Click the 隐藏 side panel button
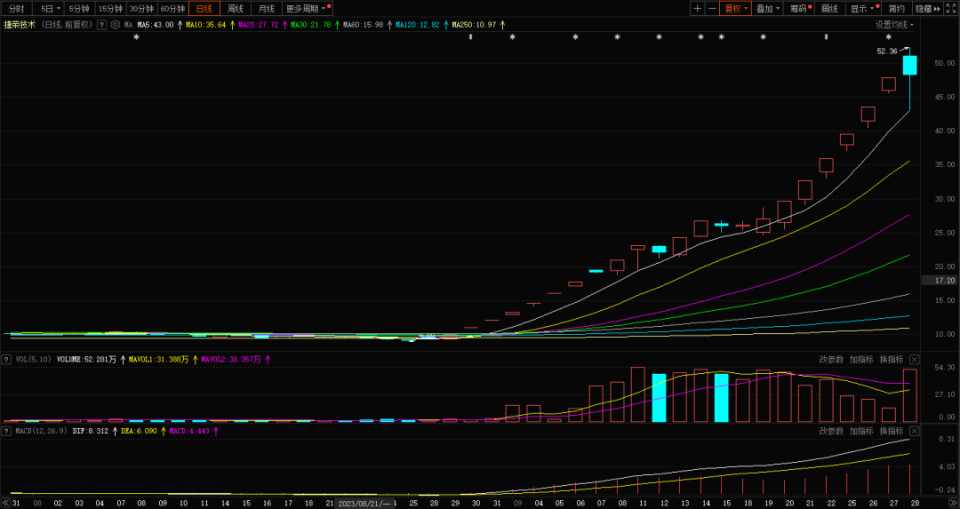The image size is (960, 509). pyautogui.click(x=928, y=9)
